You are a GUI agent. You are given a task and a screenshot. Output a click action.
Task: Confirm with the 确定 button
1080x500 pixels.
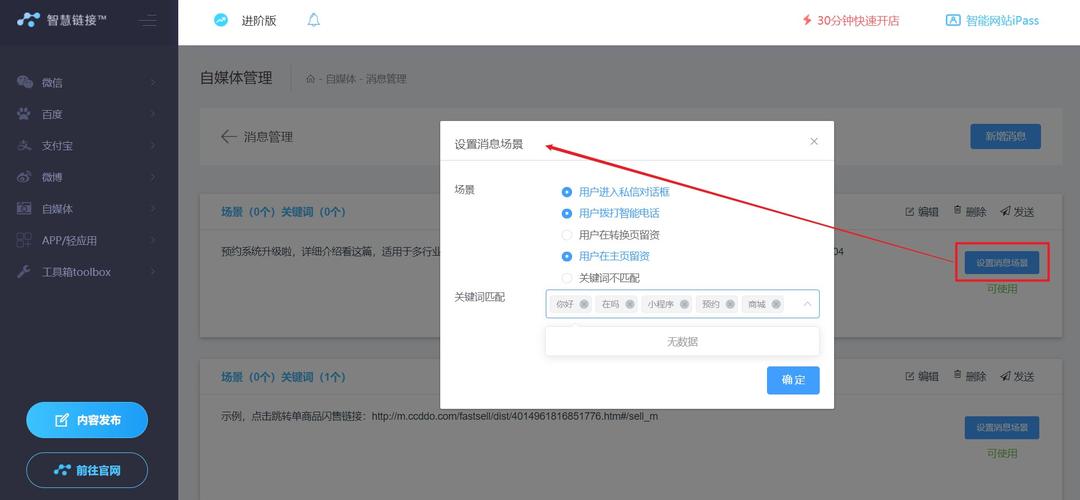pos(793,380)
